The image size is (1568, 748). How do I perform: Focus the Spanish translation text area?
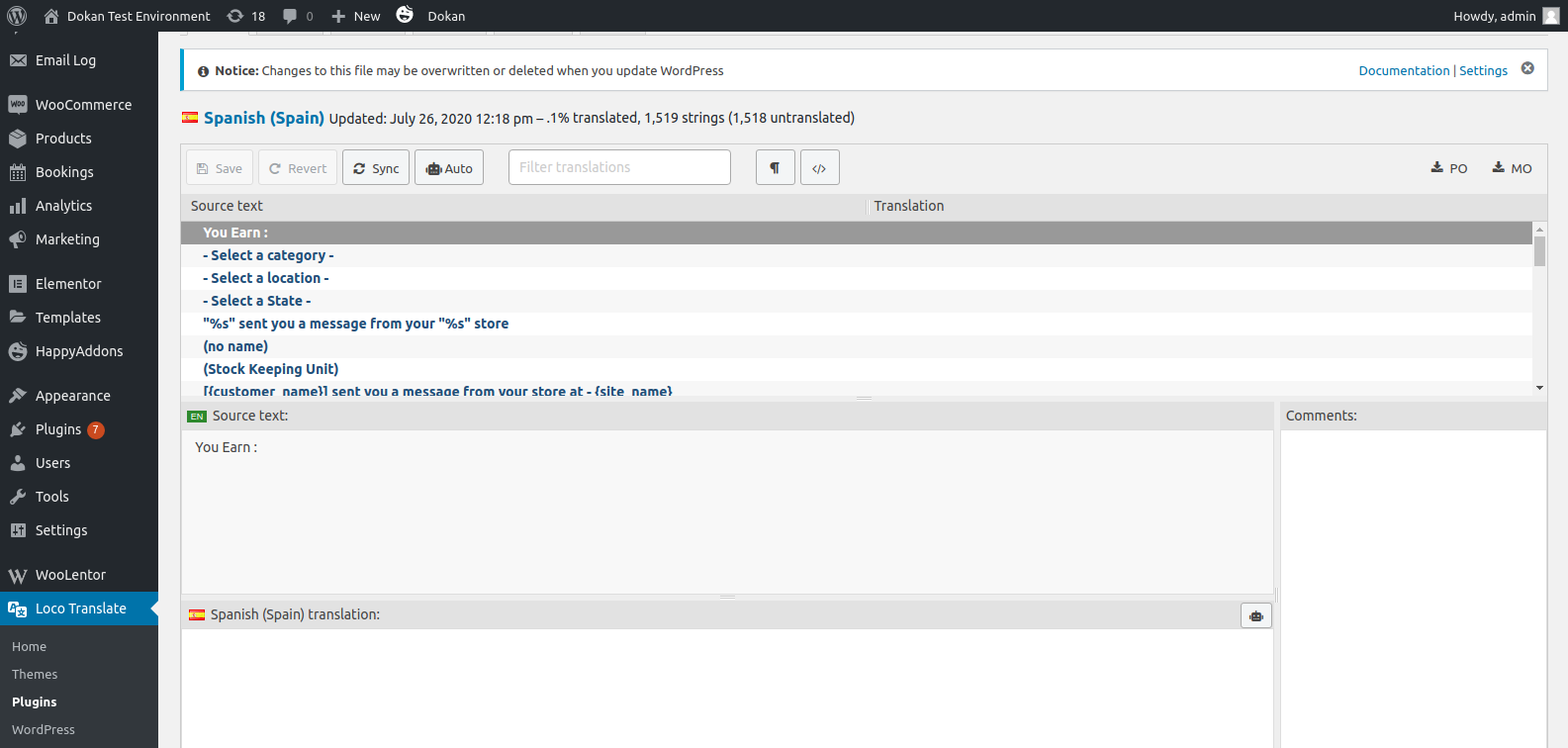click(x=727, y=689)
